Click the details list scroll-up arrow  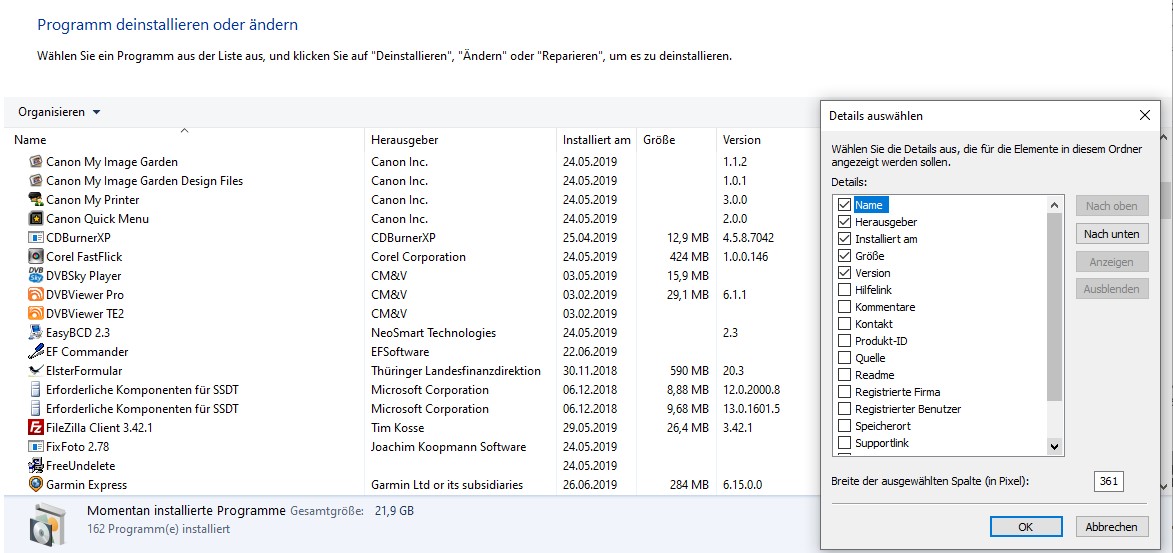[x=1055, y=205]
